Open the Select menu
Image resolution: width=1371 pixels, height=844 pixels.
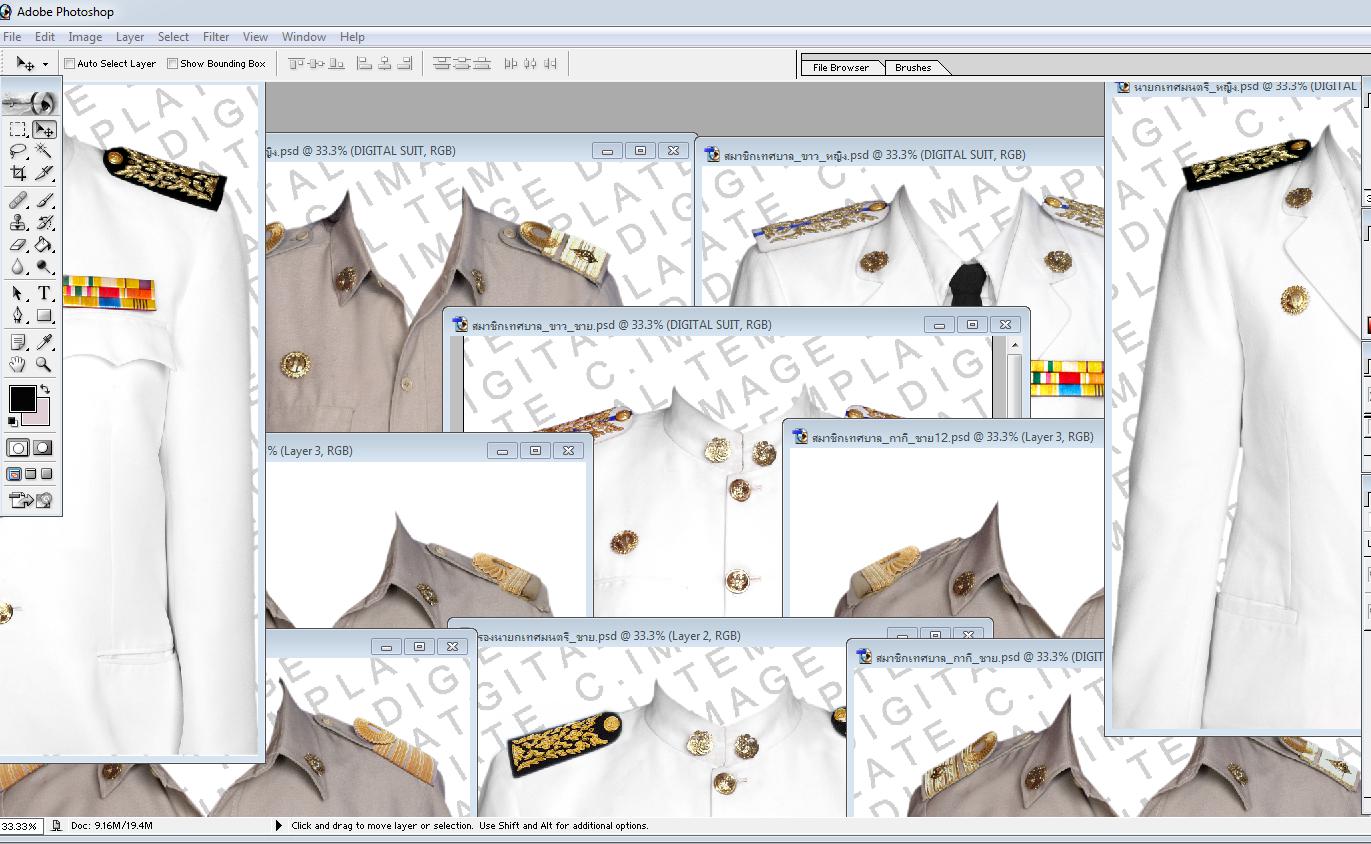click(x=173, y=37)
